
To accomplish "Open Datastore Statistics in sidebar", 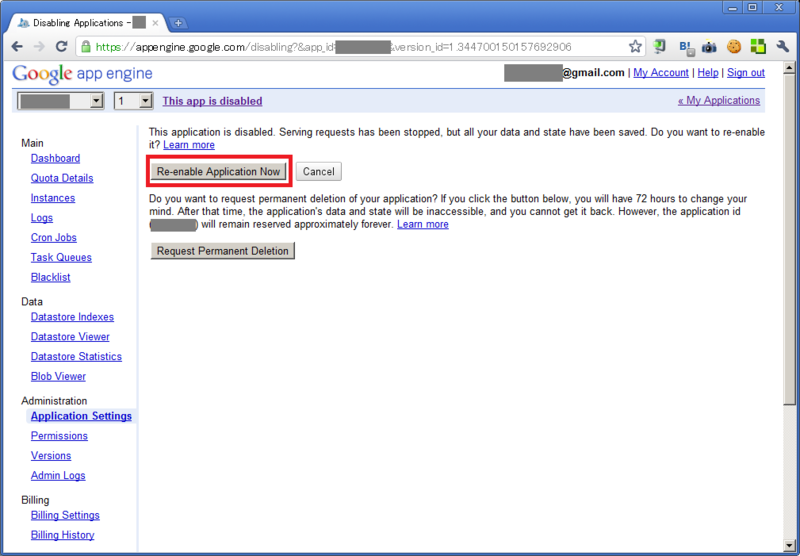I will (x=76, y=357).
